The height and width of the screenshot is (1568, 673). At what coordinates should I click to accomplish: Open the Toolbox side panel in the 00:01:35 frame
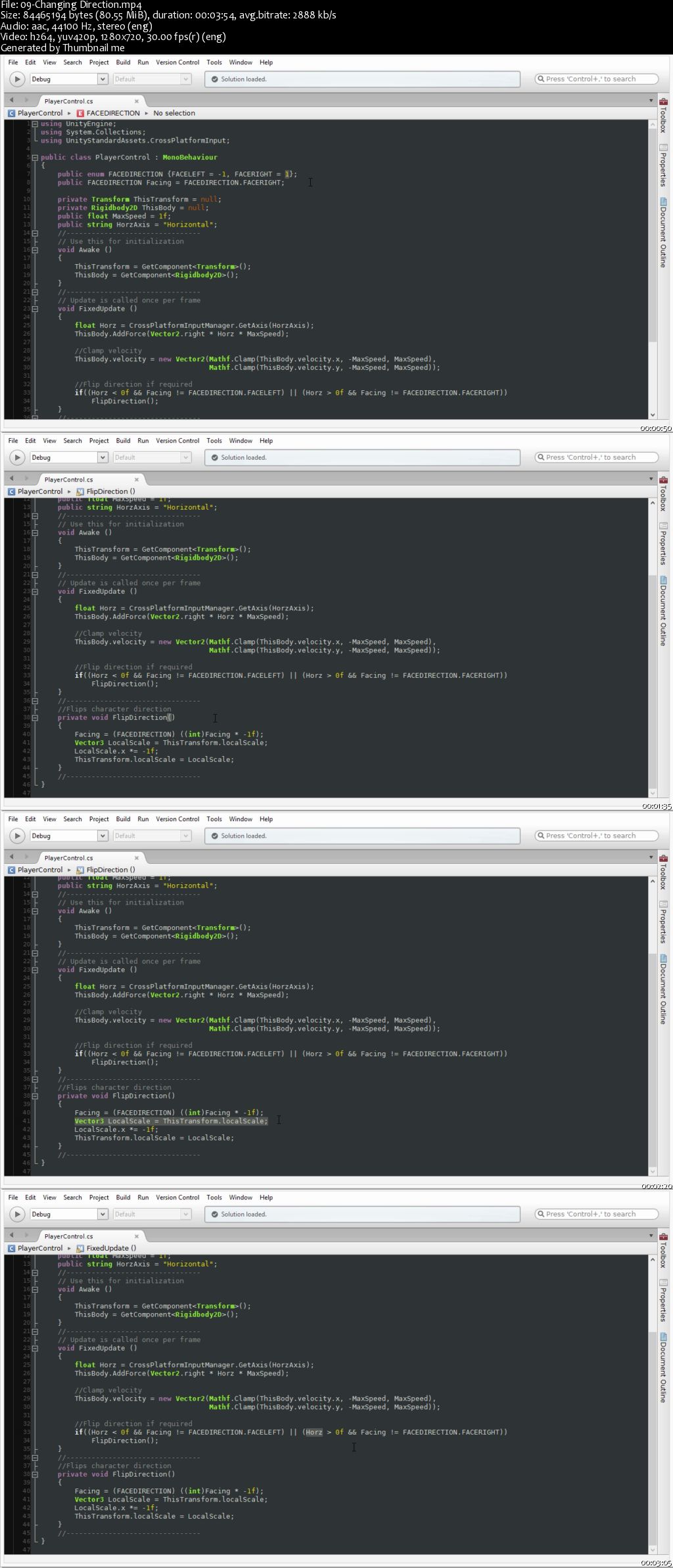pyautogui.click(x=663, y=494)
